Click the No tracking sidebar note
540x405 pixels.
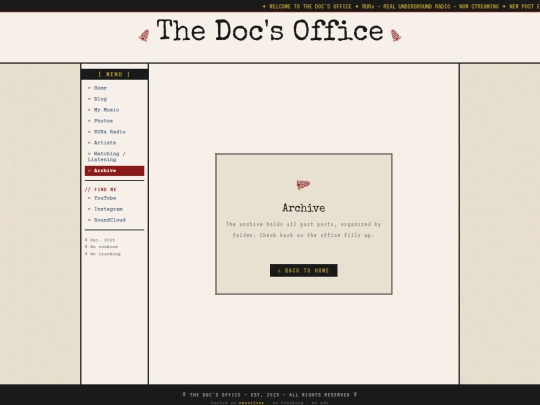tap(103, 254)
